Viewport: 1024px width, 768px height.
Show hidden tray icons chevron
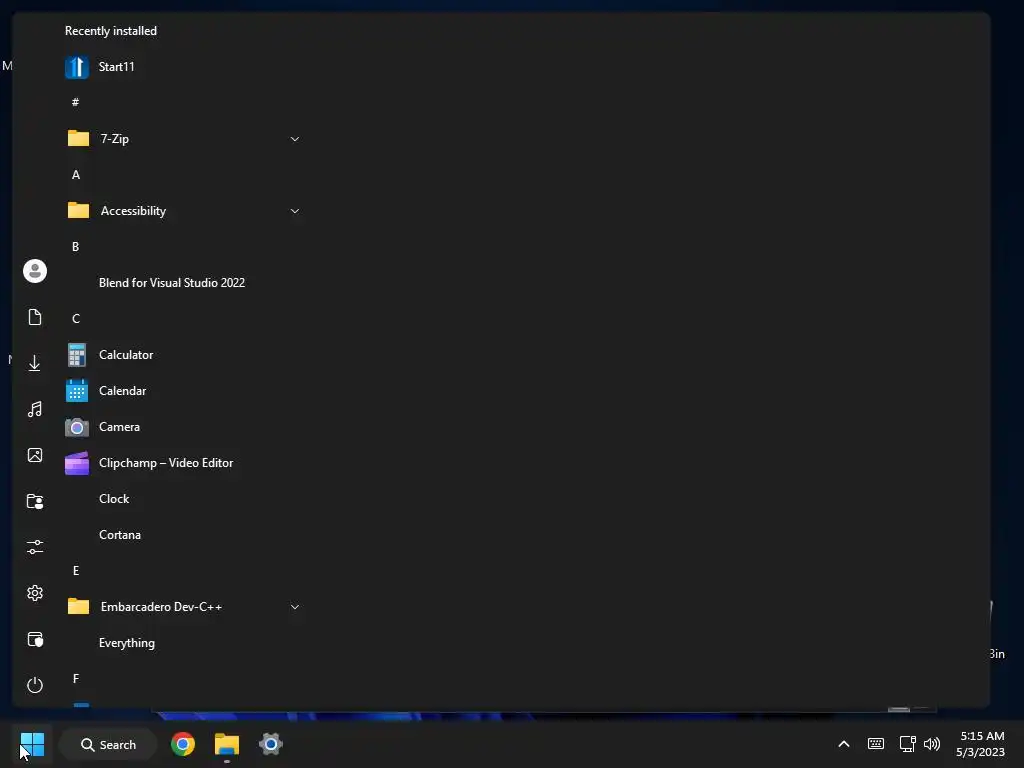tap(844, 744)
